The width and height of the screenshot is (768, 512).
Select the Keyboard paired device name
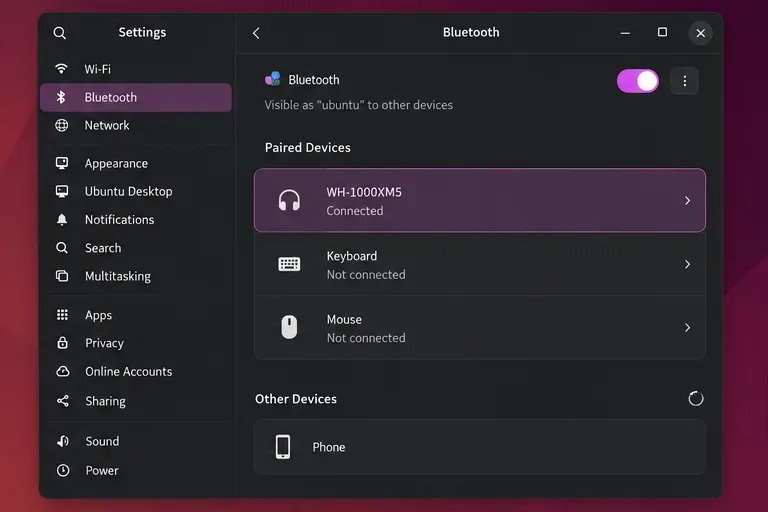(352, 256)
